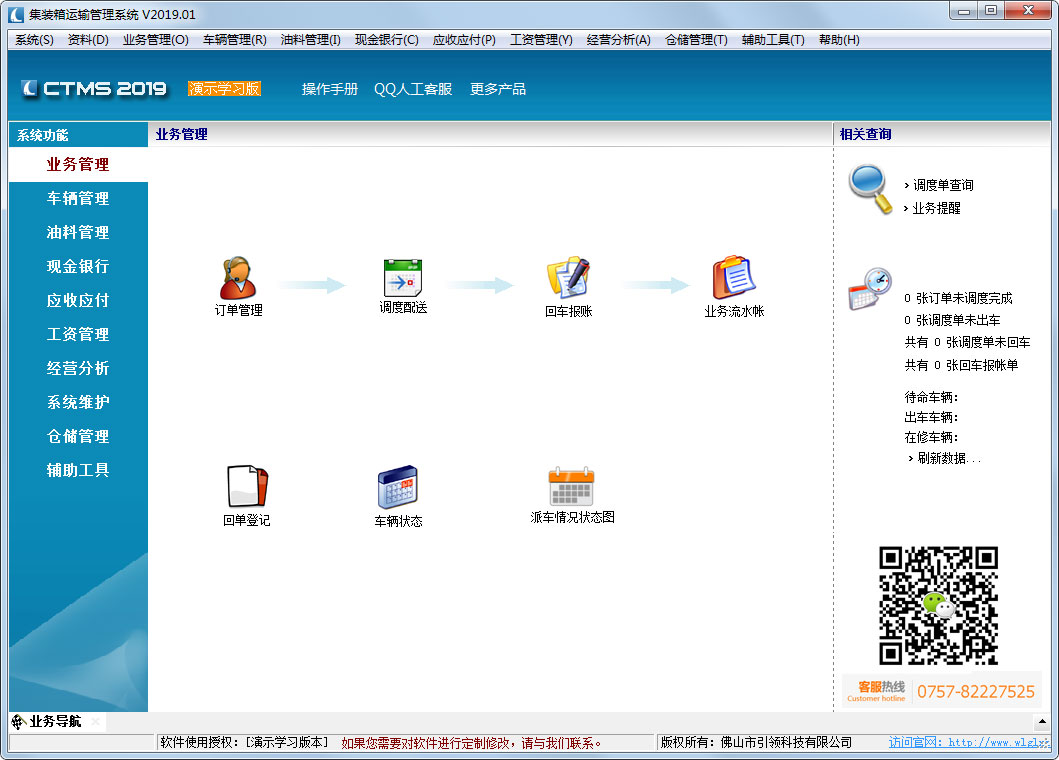1059x760 pixels.
Task: Click the CTMS 2019 logo
Action: pos(94,88)
